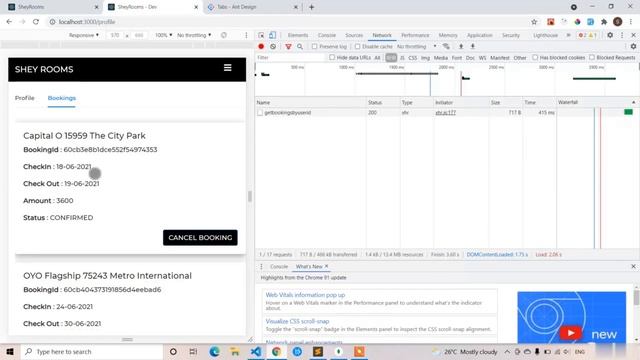Click the CANCEL BOOKING button

click(x=200, y=238)
